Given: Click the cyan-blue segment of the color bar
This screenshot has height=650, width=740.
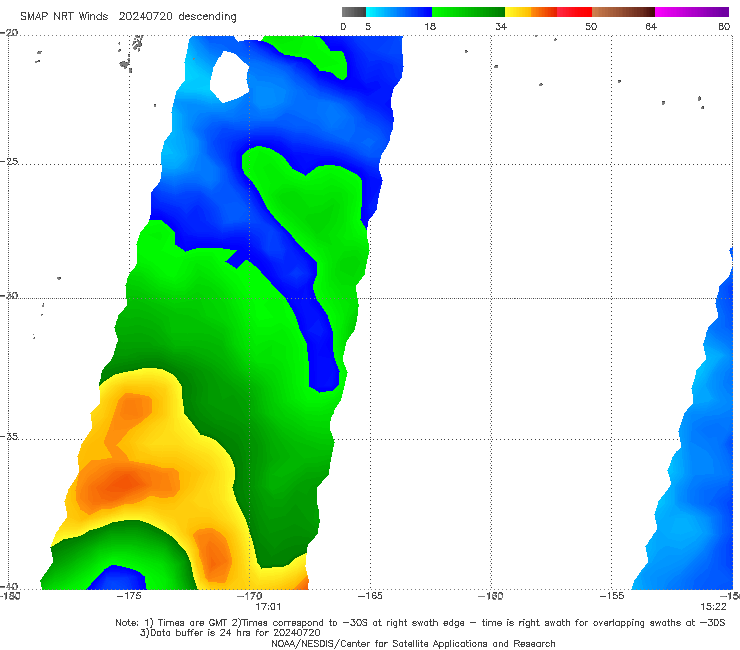Looking at the screenshot, I should 399,12.
